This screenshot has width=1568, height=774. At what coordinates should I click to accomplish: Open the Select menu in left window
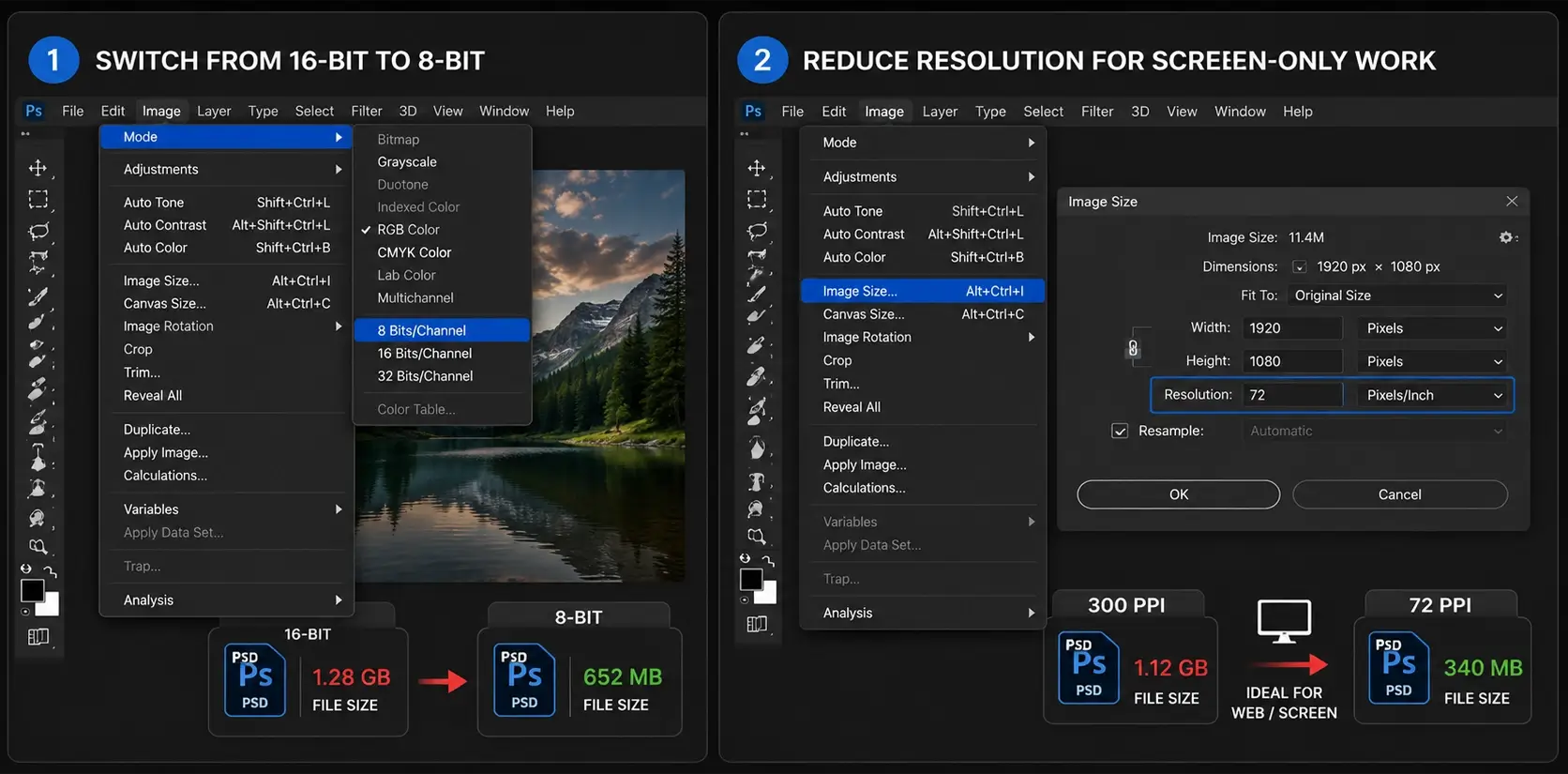(x=314, y=111)
